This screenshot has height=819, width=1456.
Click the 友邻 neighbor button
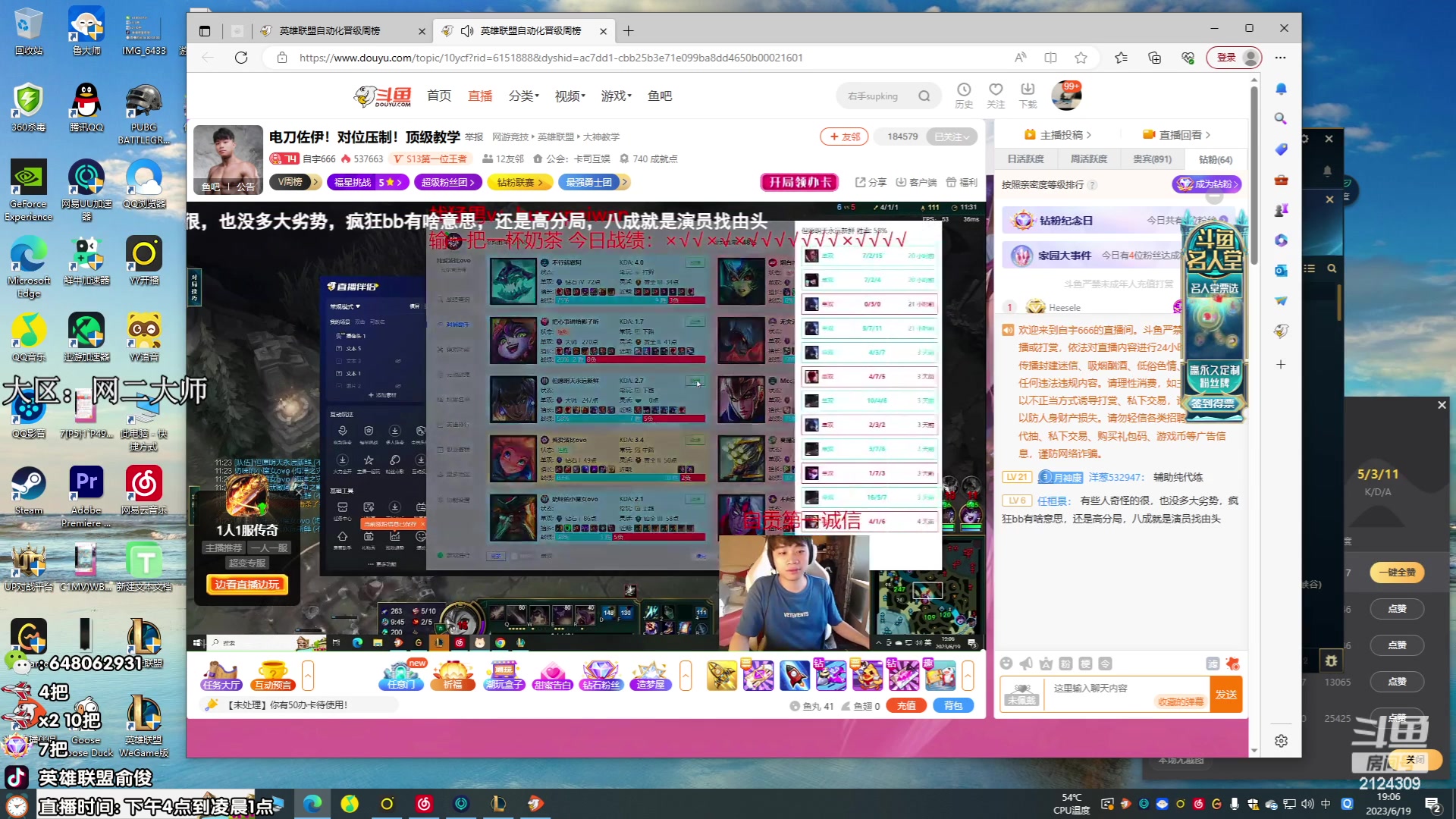[844, 136]
